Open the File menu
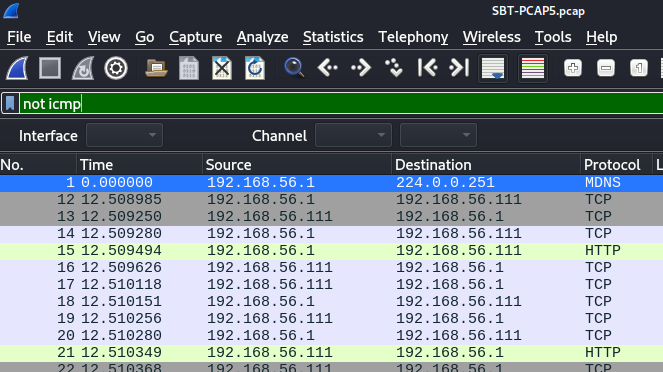 pyautogui.click(x=19, y=37)
